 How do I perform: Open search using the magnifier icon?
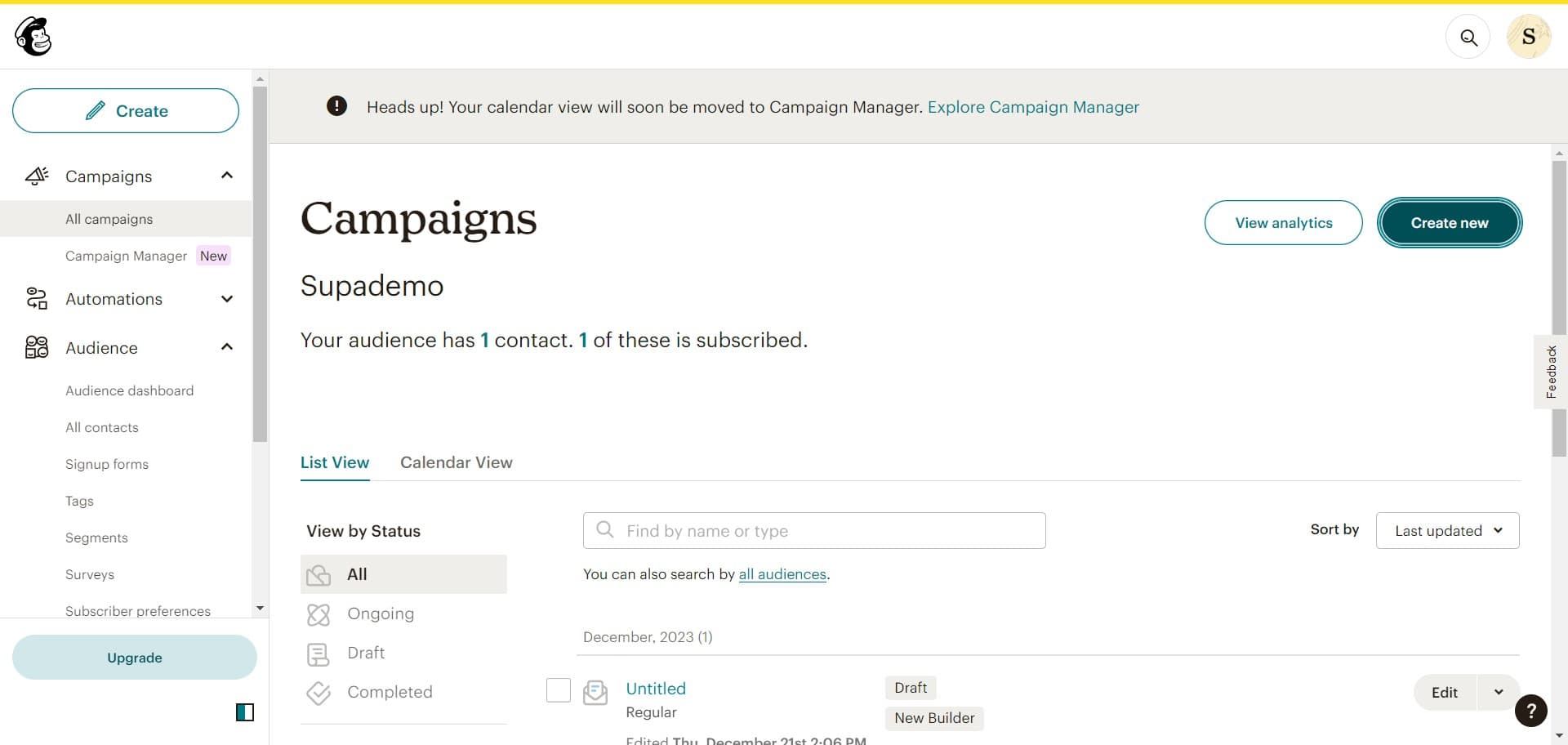pyautogui.click(x=1468, y=37)
